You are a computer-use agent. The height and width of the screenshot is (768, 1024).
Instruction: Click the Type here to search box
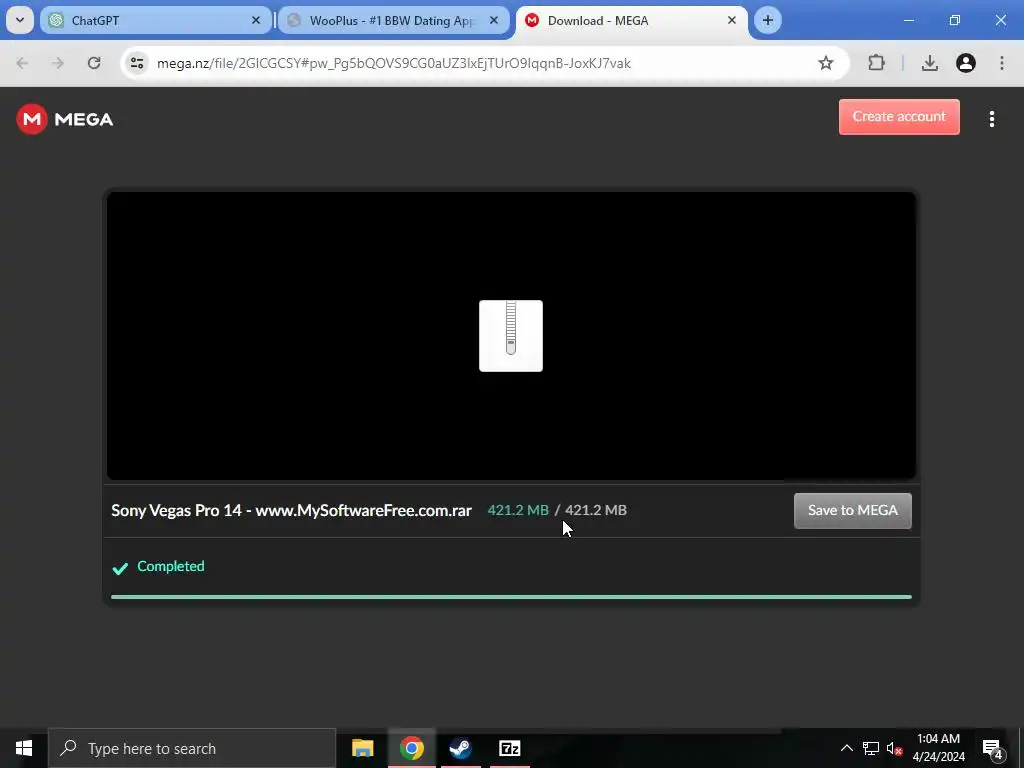point(192,748)
